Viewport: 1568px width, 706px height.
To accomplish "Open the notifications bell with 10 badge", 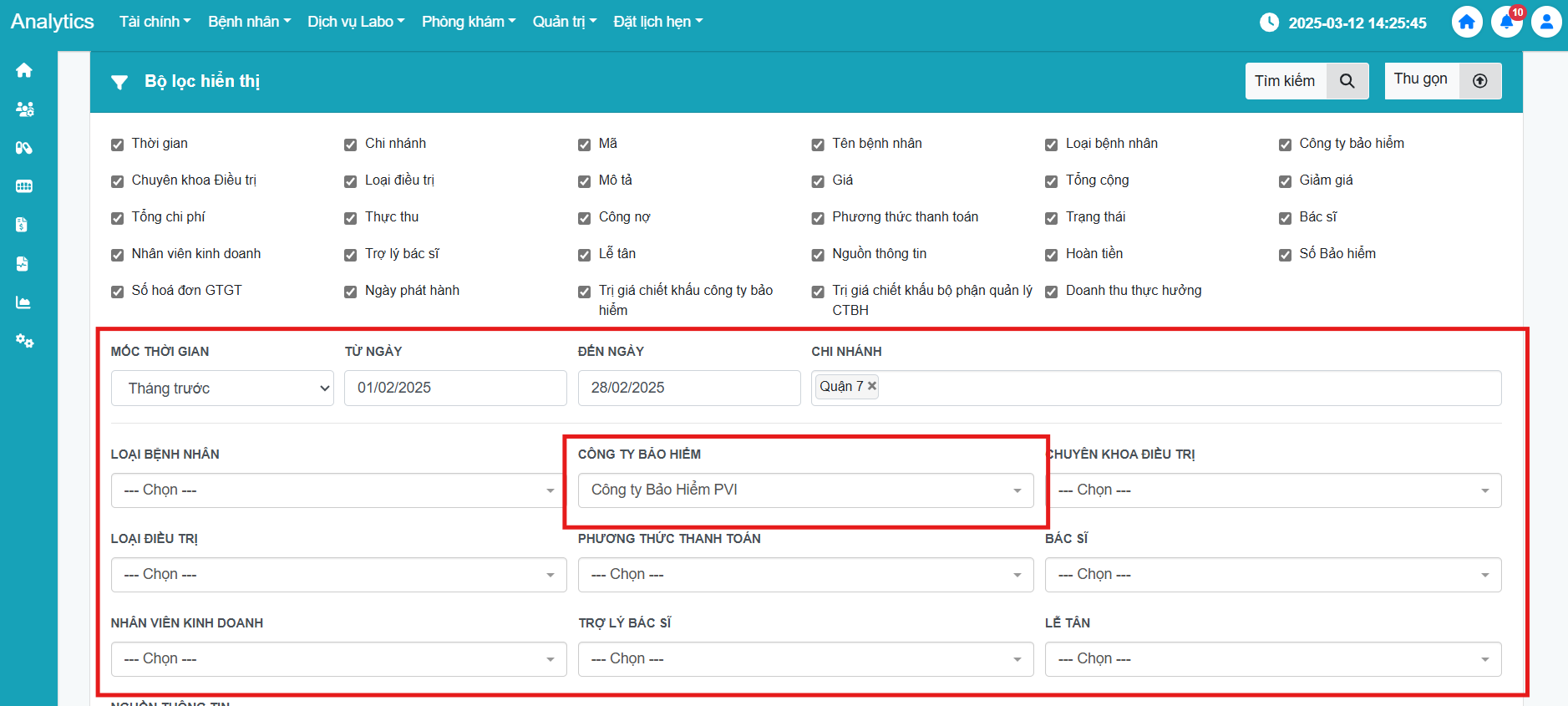I will coord(1506,23).
